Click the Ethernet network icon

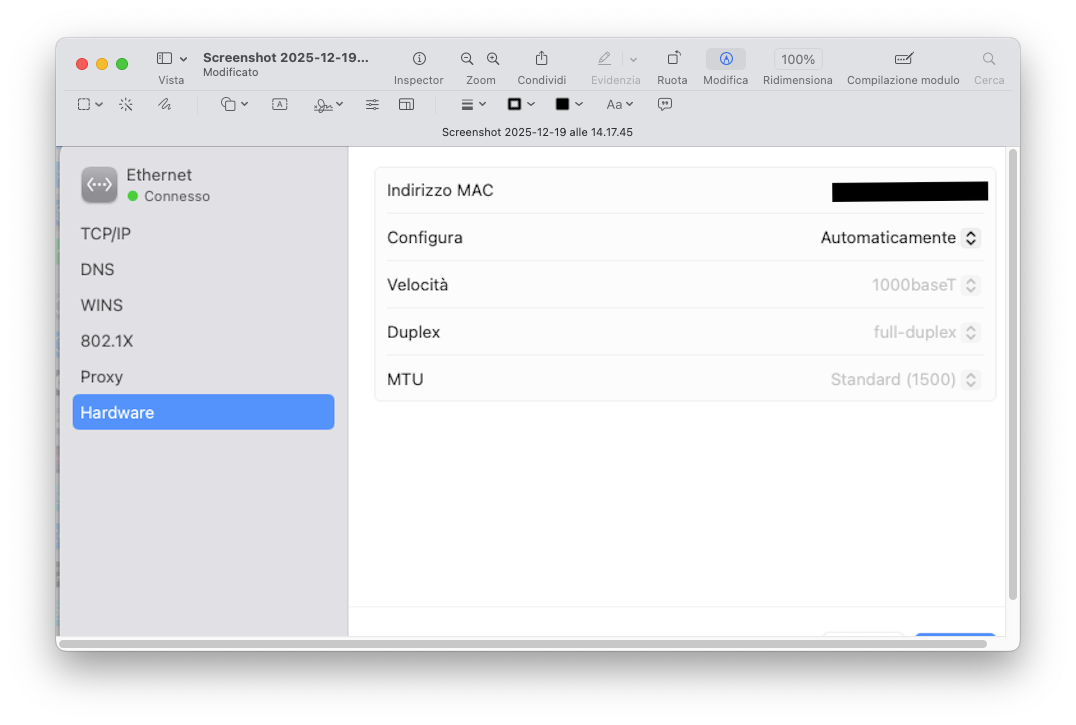[100, 185]
